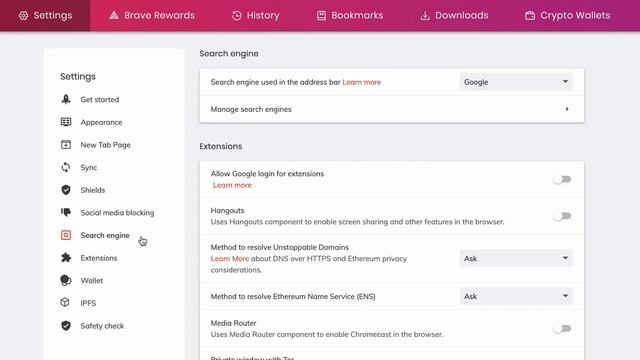Click the Safety check shield icon
This screenshot has width=640, height=360.
click(x=66, y=325)
